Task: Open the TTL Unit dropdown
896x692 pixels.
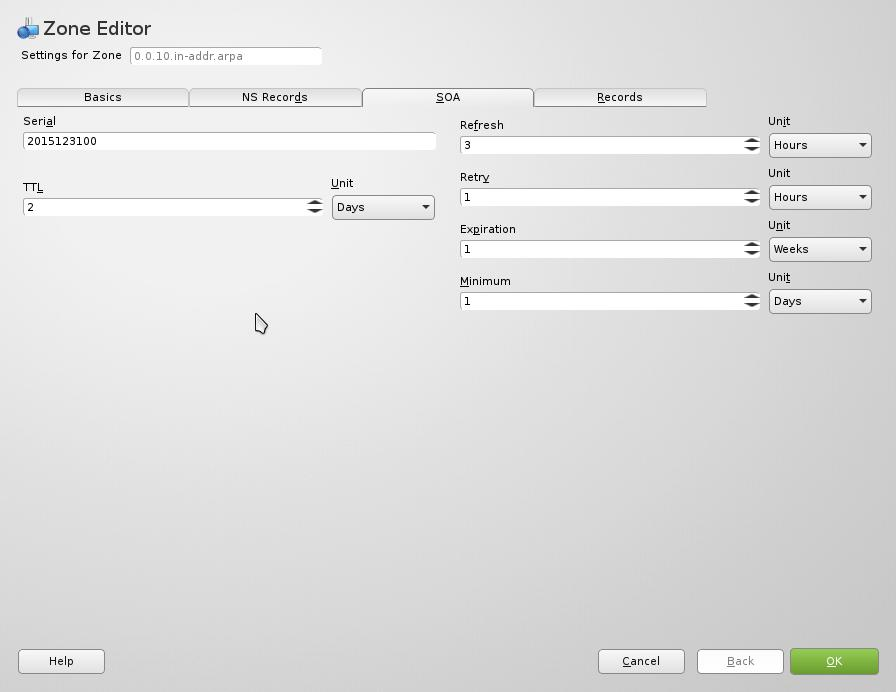Action: (383, 207)
